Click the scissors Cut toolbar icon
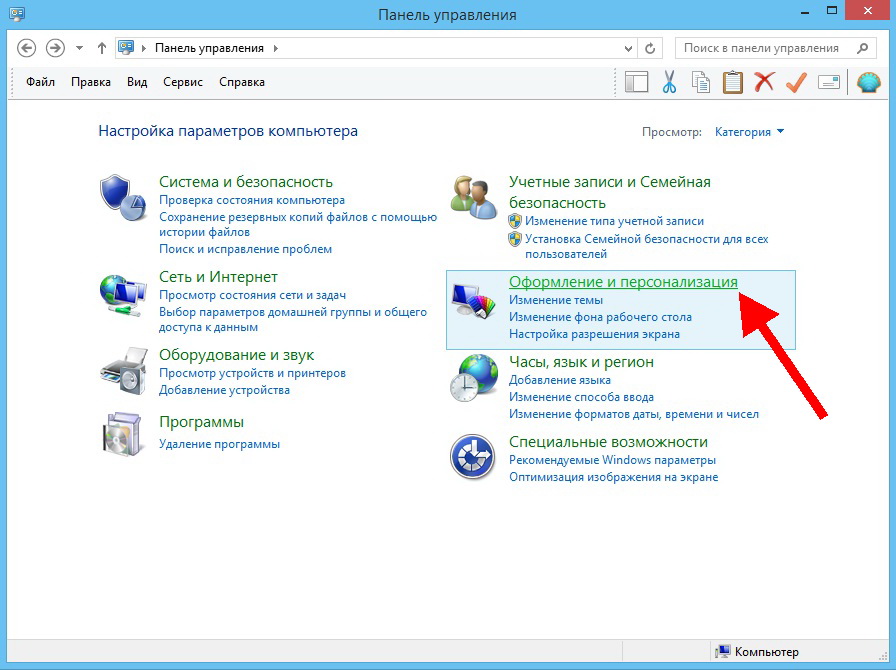 [x=669, y=82]
